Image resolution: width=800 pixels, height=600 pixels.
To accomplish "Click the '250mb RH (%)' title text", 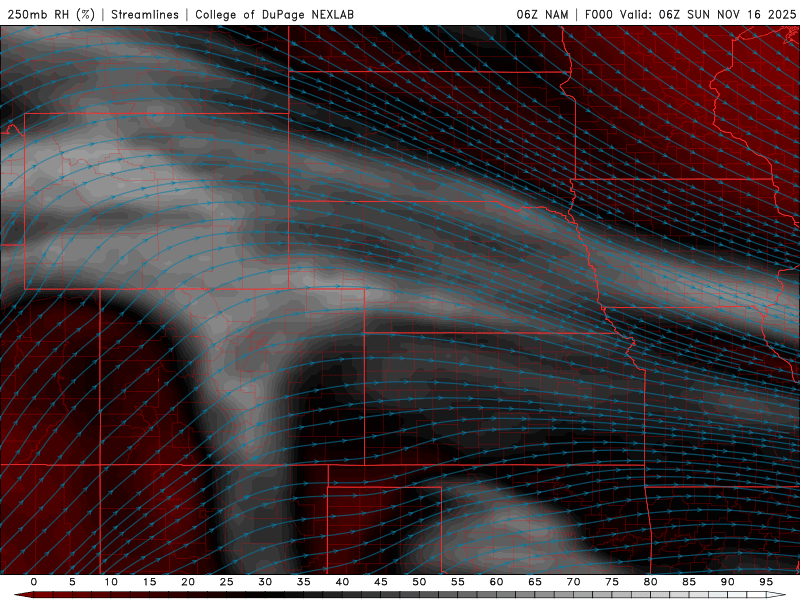I will pyautogui.click(x=51, y=14).
